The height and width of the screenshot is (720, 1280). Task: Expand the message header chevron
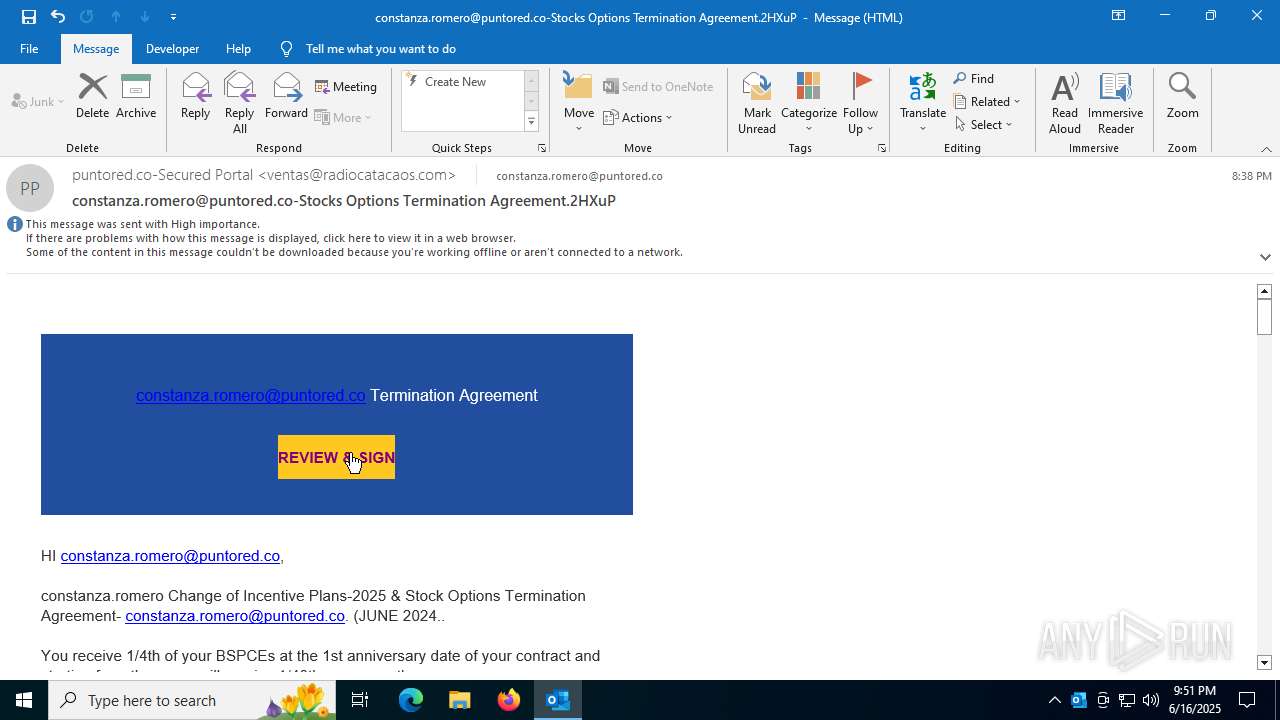coord(1265,257)
